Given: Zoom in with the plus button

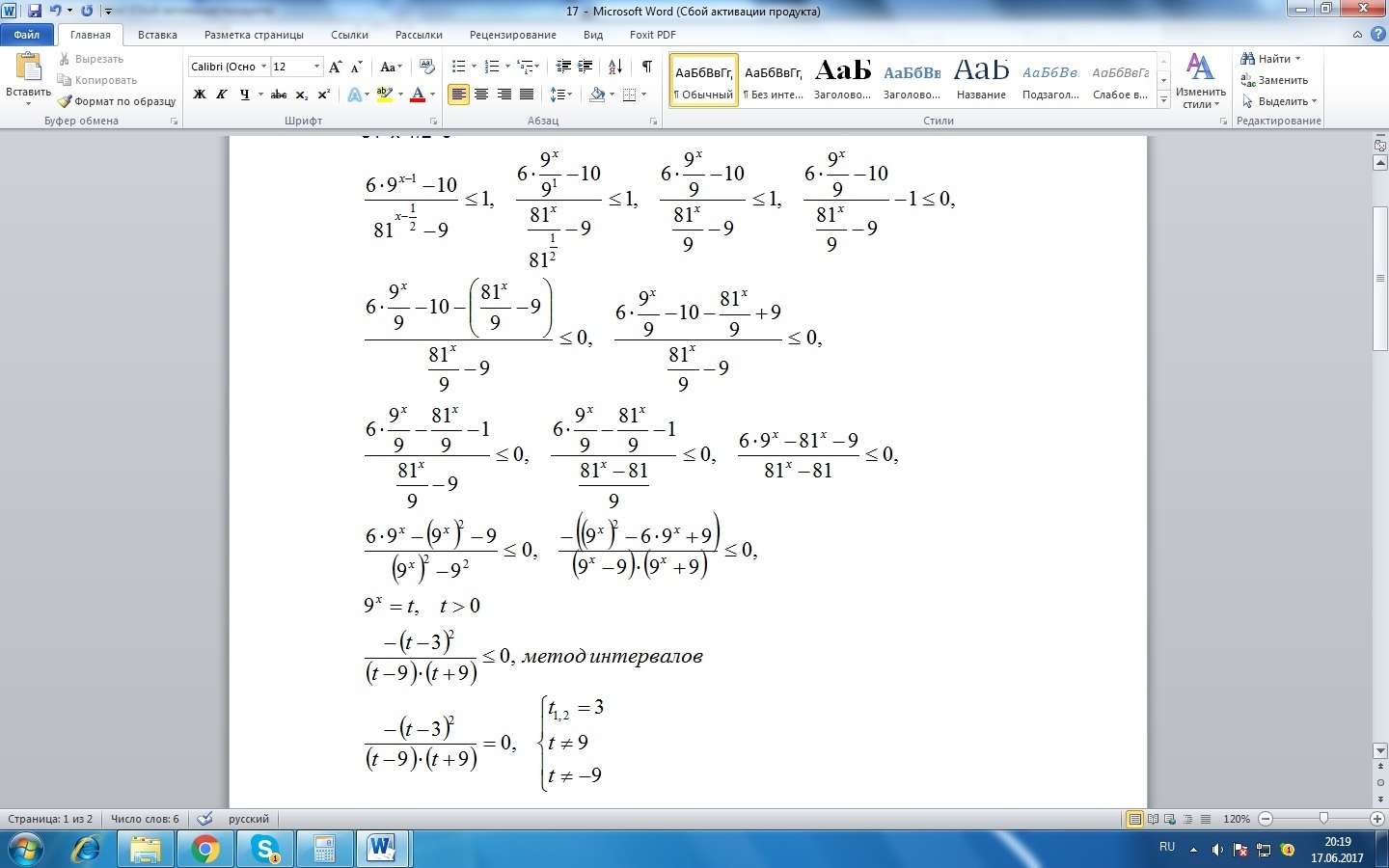Looking at the screenshot, I should tap(1377, 819).
